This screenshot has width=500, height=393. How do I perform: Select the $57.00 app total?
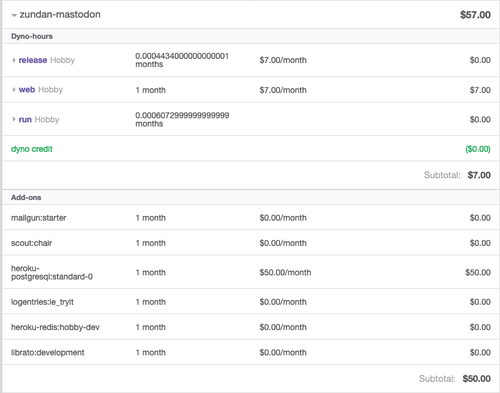point(475,15)
